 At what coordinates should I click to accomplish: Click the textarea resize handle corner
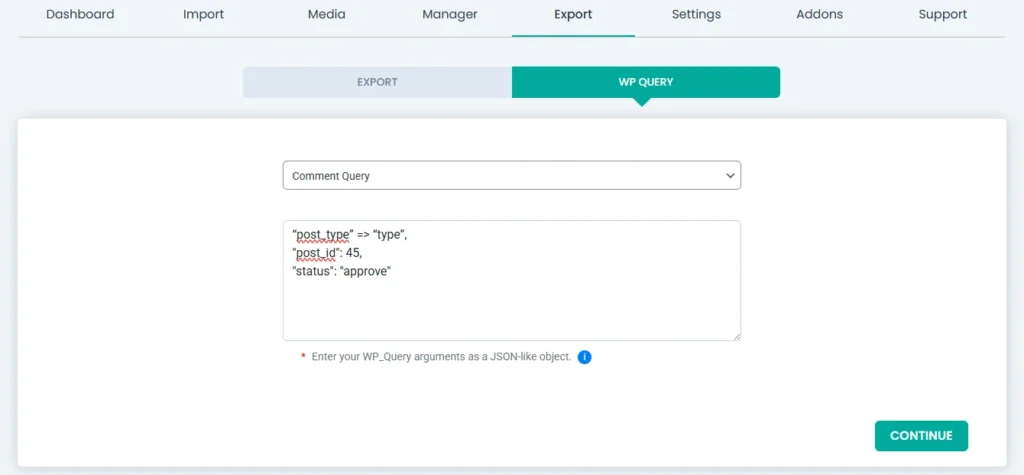coord(735,335)
